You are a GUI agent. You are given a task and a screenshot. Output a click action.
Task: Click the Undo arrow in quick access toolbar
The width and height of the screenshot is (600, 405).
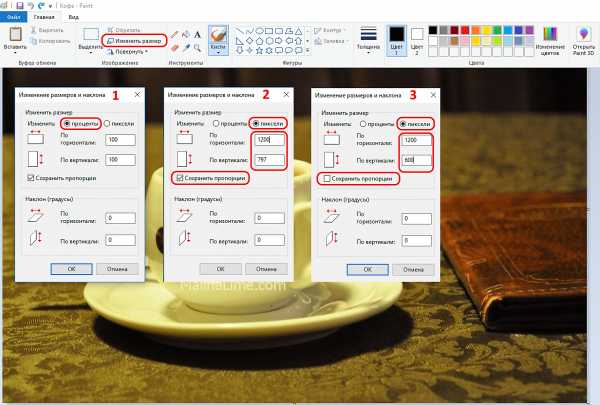pyautogui.click(x=31, y=6)
